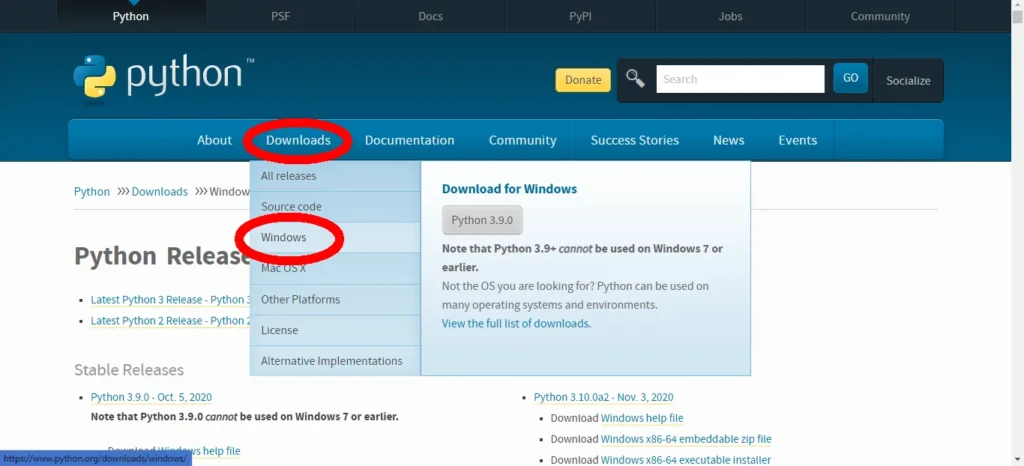1024x466 pixels.
Task: Switch to the Docs top tab
Action: tap(430, 16)
